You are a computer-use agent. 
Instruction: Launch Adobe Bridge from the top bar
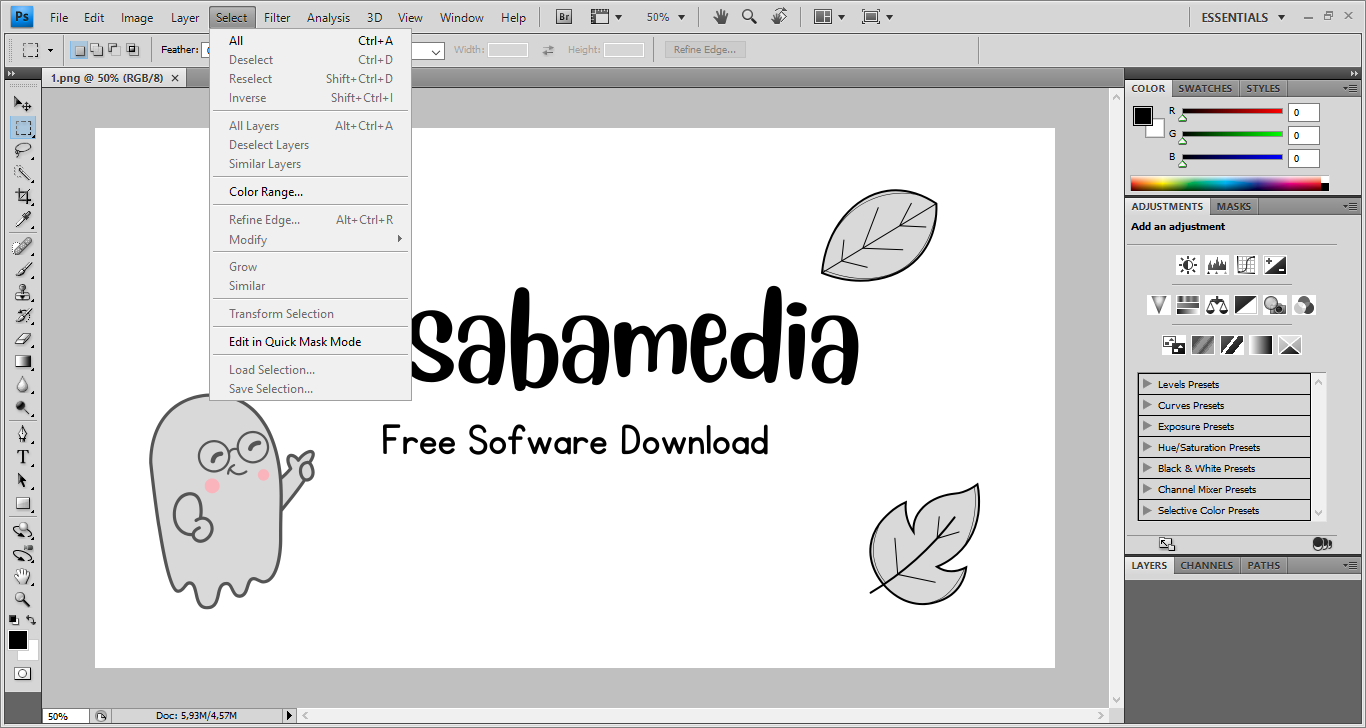[x=564, y=17]
